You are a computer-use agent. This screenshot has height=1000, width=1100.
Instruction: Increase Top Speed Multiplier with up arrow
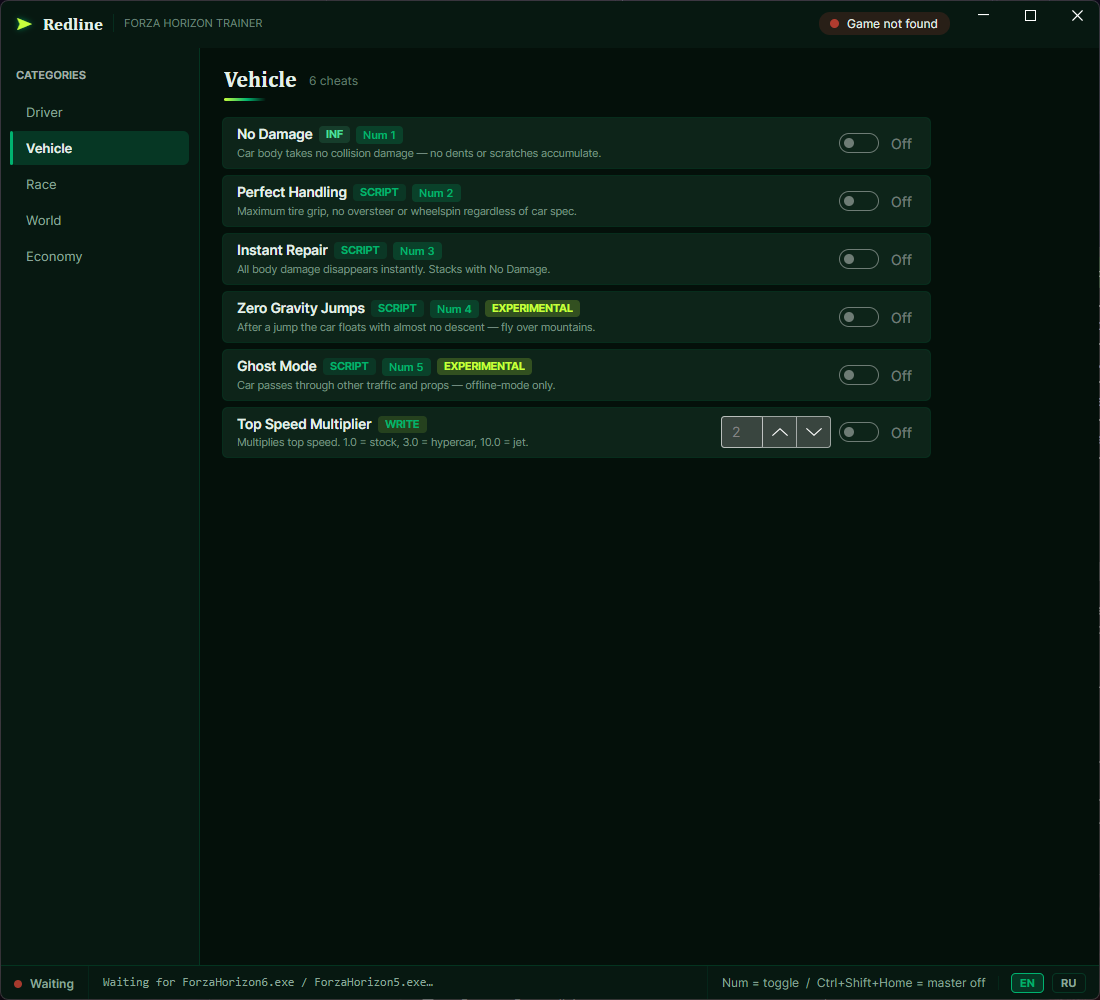779,432
